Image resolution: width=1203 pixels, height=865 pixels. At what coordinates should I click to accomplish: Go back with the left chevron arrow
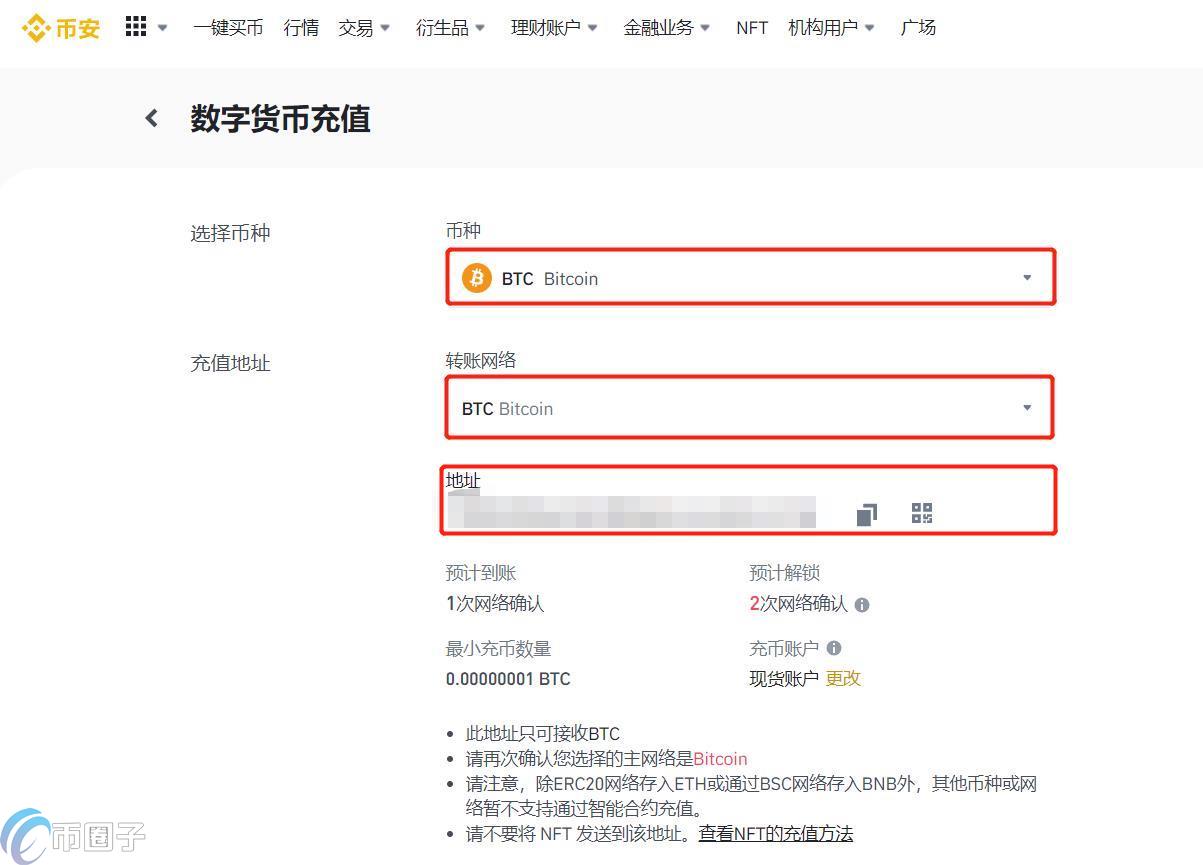152,118
